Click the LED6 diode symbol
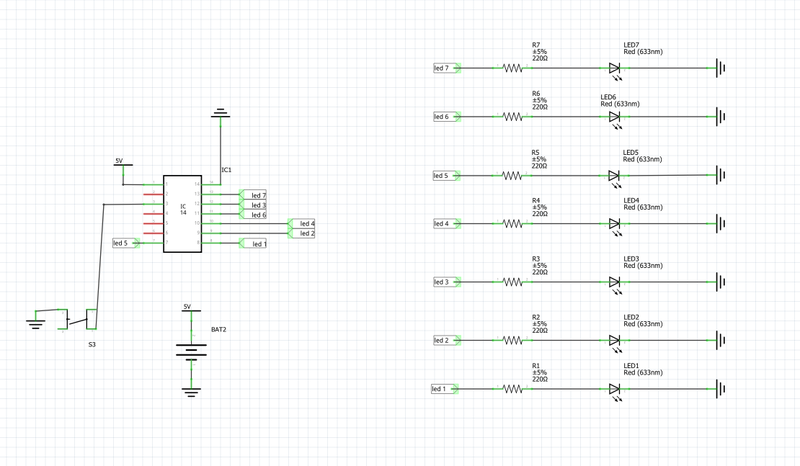 click(615, 117)
